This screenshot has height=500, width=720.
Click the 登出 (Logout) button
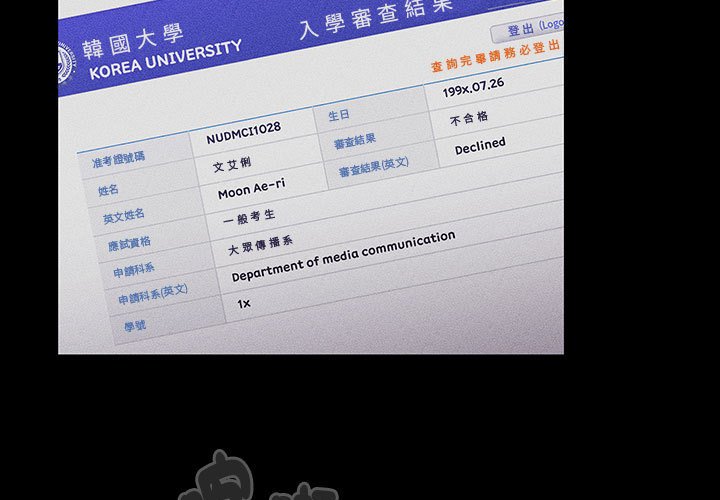(x=528, y=29)
